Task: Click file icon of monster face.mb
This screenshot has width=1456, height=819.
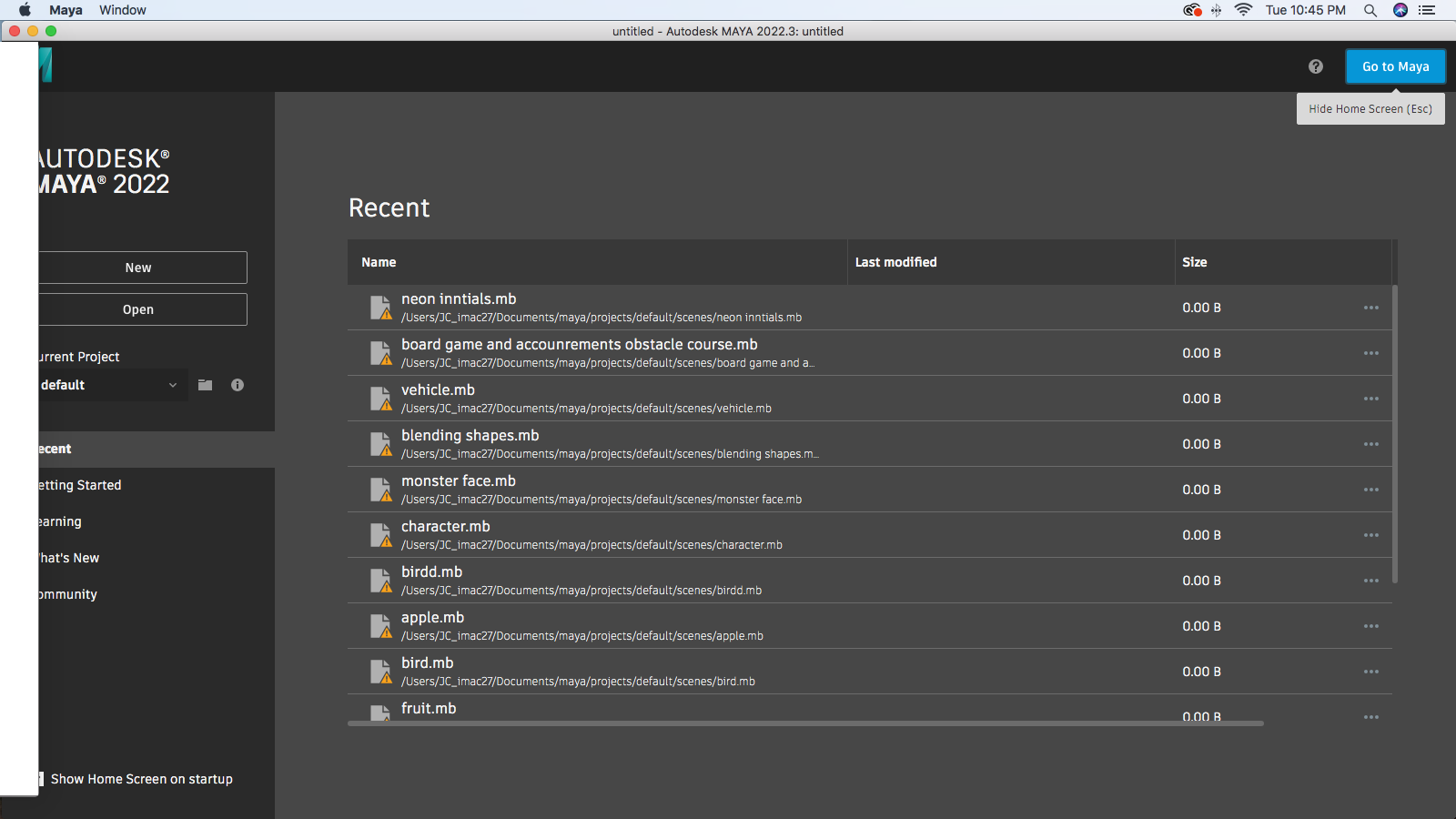Action: tap(380, 490)
